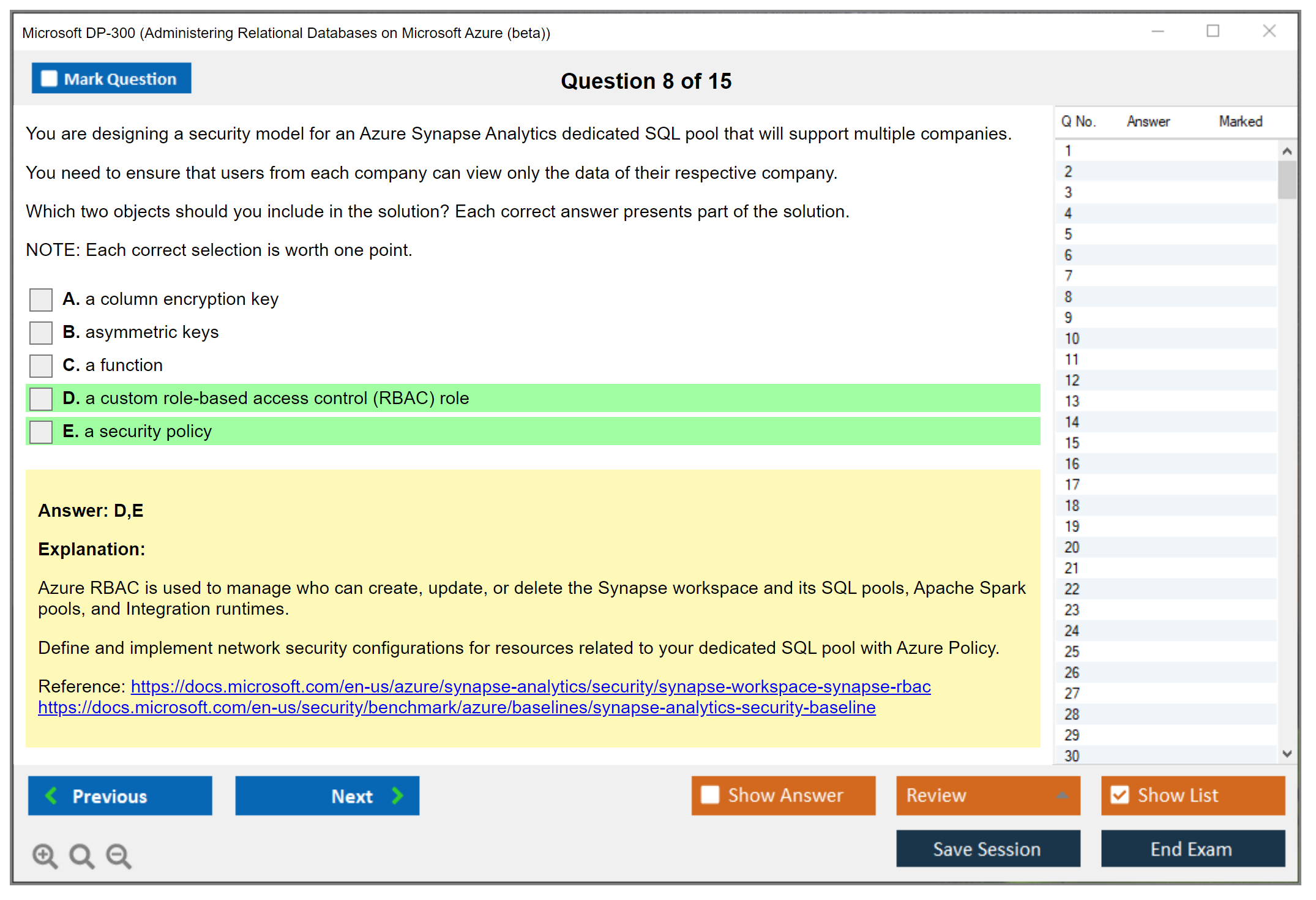Expand the Review dropdown menu
1316x900 pixels.
pyautogui.click(x=1063, y=795)
